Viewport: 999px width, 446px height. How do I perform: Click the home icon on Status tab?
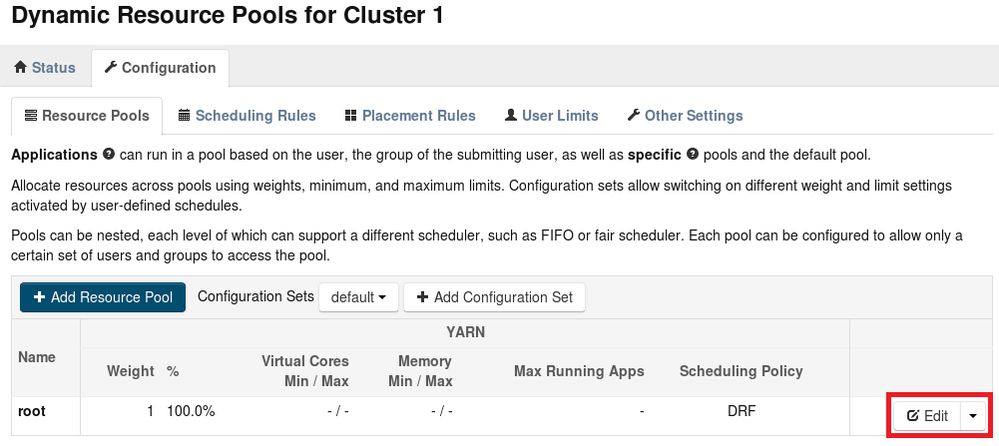point(20,68)
